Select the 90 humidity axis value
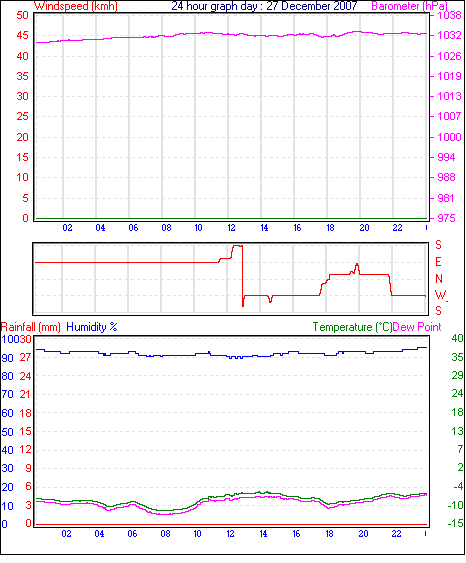This screenshot has width=466, height=563. tap(8, 358)
